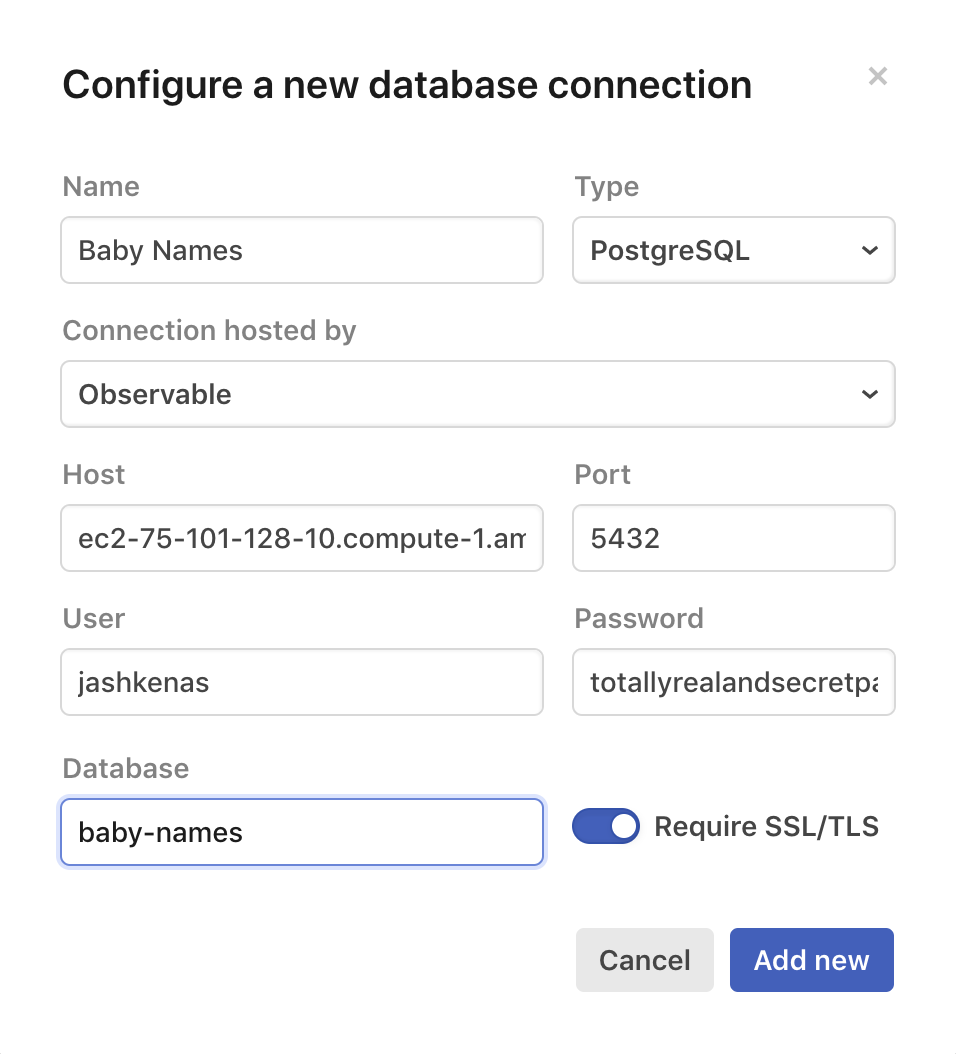Screen dimensions: 956x1054
Task: Expand the Connection hosted by dropdown
Action: pos(478,394)
